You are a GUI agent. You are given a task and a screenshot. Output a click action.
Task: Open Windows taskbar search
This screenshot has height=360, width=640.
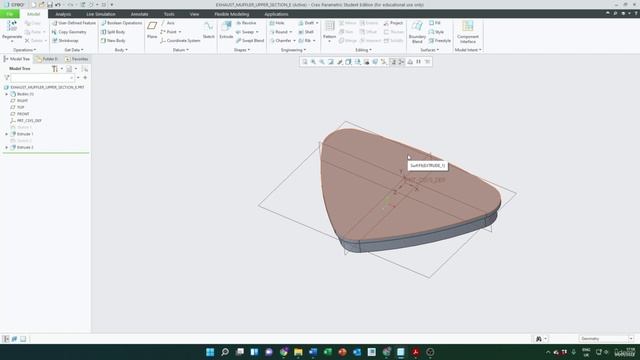(x=225, y=352)
